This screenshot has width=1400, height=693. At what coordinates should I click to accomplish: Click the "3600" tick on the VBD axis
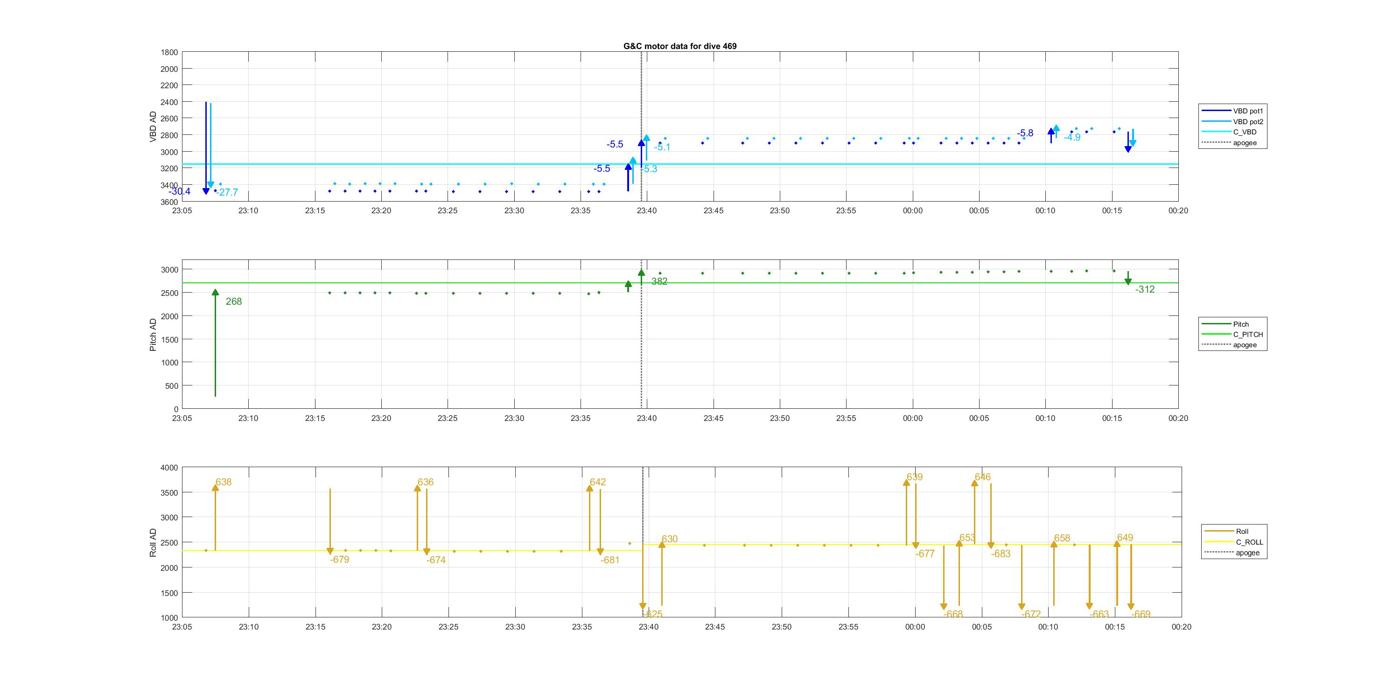(x=169, y=202)
